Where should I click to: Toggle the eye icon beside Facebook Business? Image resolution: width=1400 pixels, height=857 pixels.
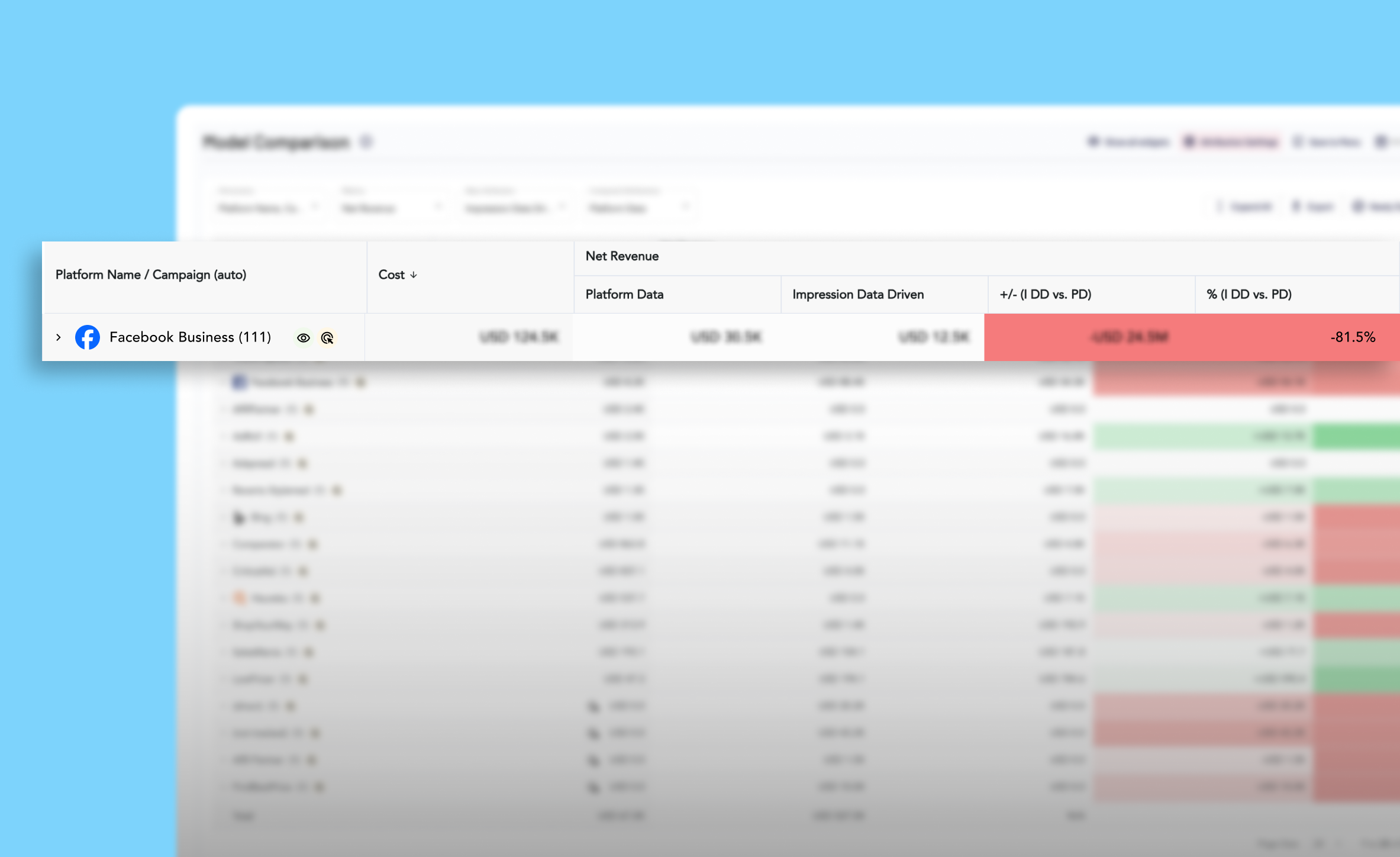[x=304, y=338]
